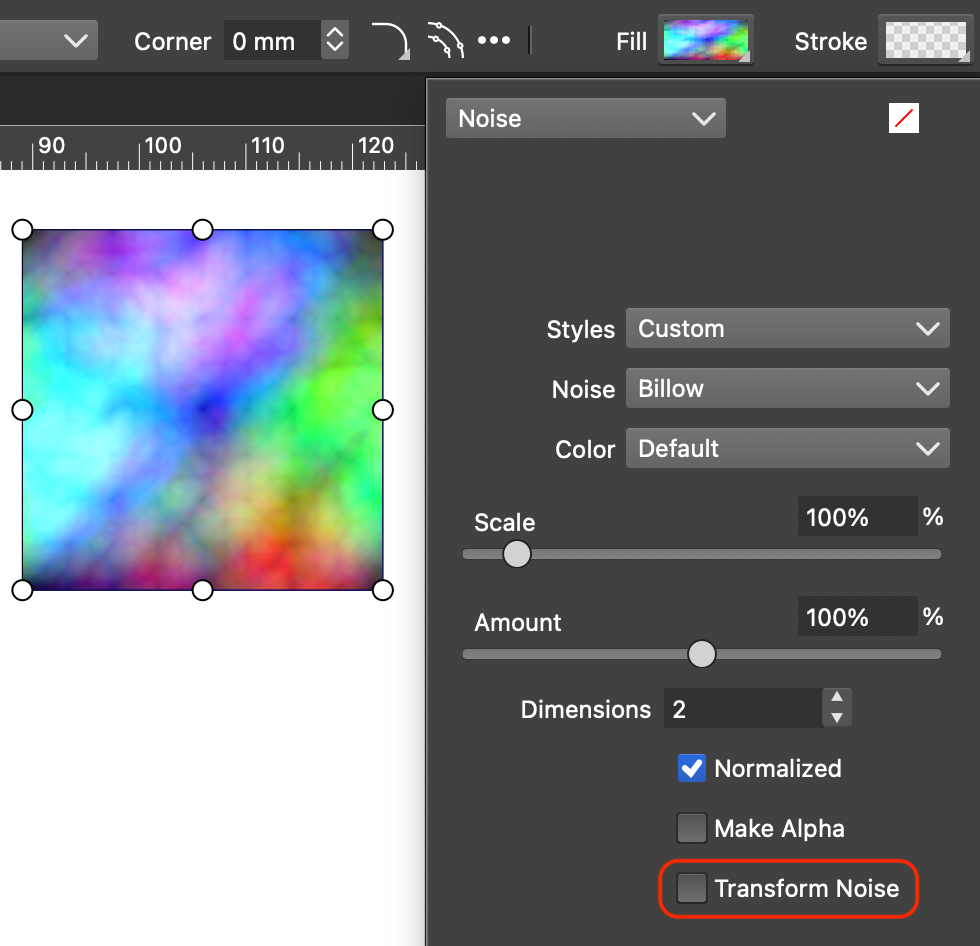Click the top-left selection handle
The image size is (980, 946).
[x=22, y=230]
